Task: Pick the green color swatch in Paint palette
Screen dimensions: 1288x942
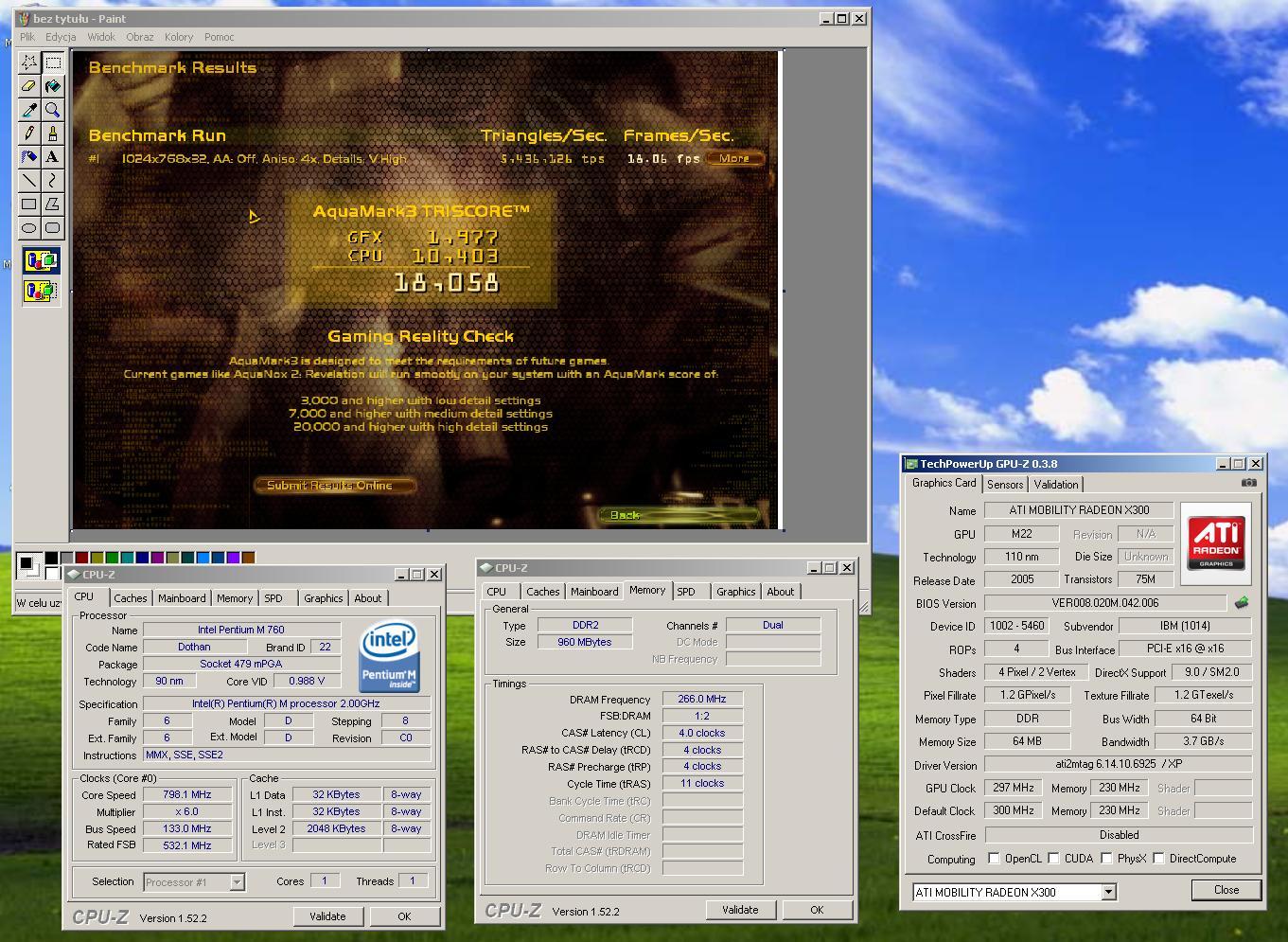Action: [112, 558]
